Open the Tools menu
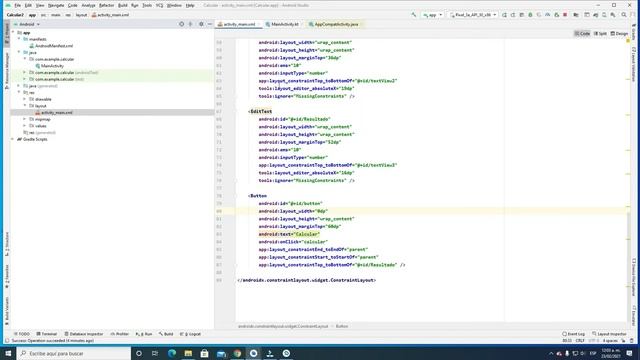 tap(147, 5)
